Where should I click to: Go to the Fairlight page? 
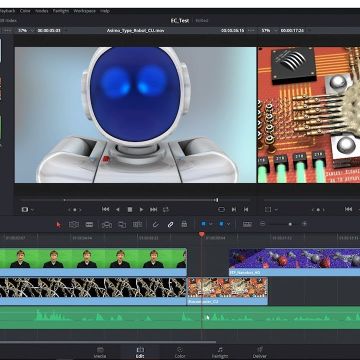(x=220, y=352)
